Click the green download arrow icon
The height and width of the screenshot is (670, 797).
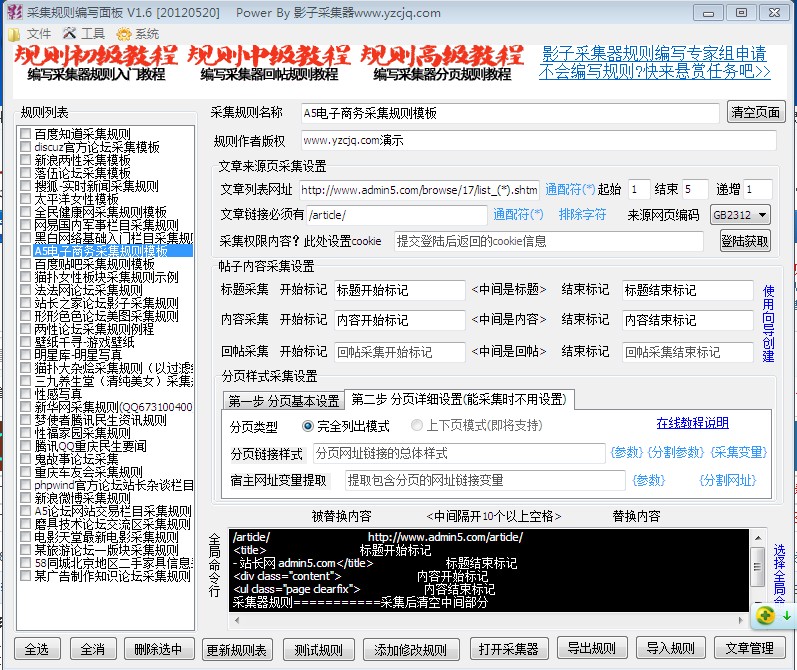786,615
